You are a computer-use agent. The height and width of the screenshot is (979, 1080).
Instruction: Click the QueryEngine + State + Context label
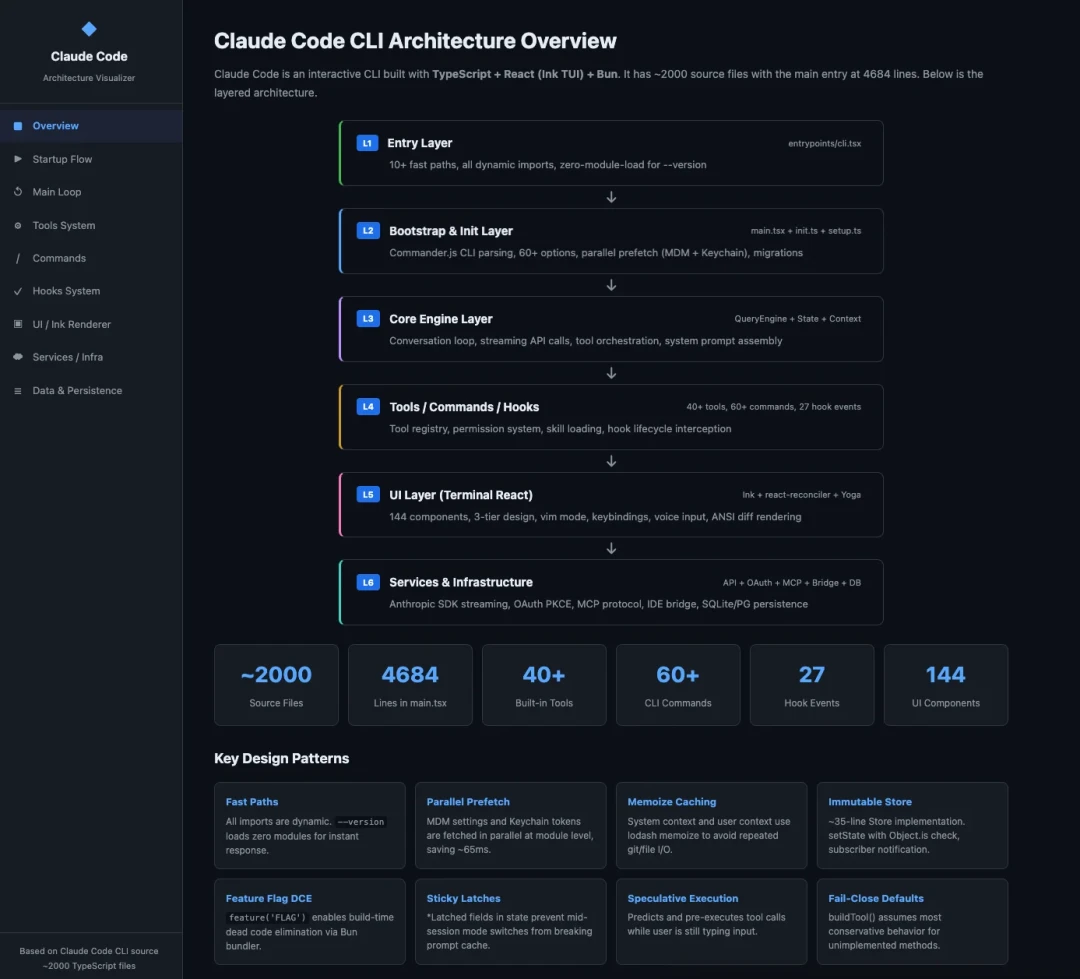(798, 319)
